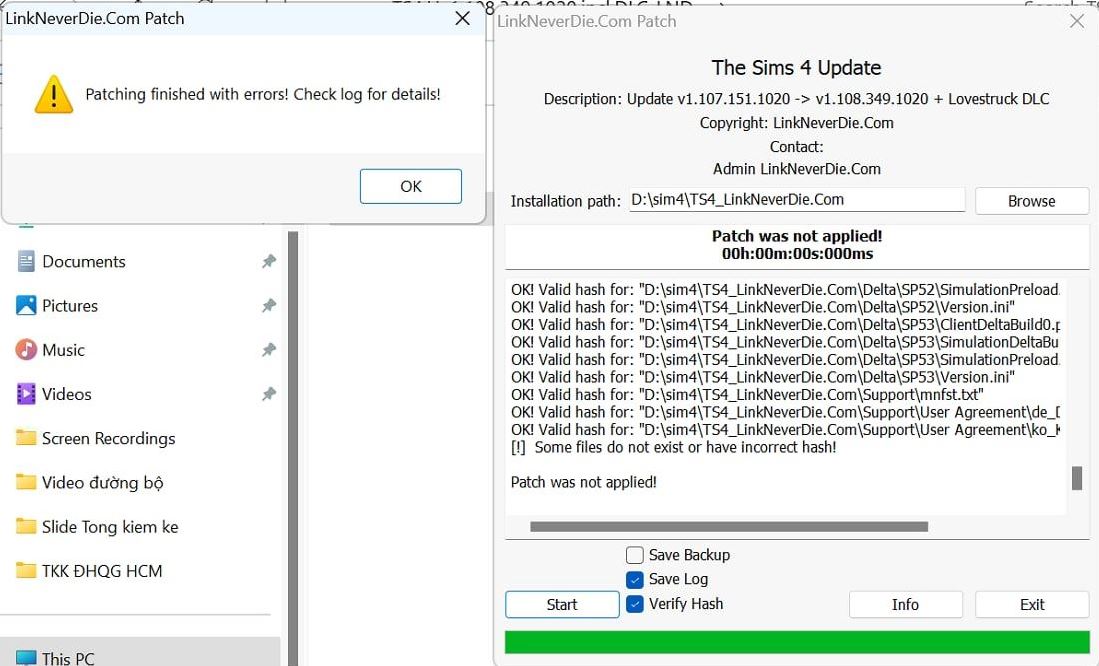Open the patcher Info dialog
The width and height of the screenshot is (1099, 666).
(x=905, y=604)
